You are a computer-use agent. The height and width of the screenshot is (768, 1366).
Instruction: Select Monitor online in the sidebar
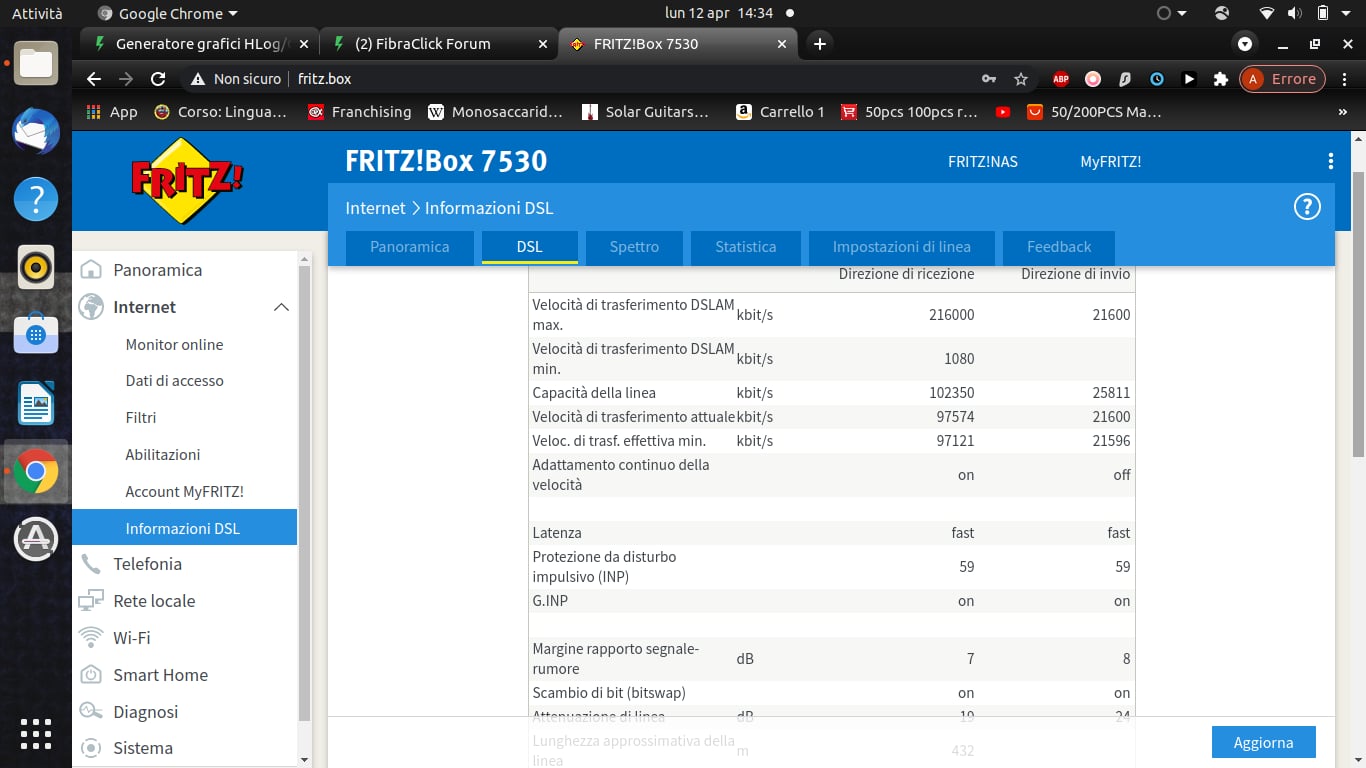click(174, 344)
